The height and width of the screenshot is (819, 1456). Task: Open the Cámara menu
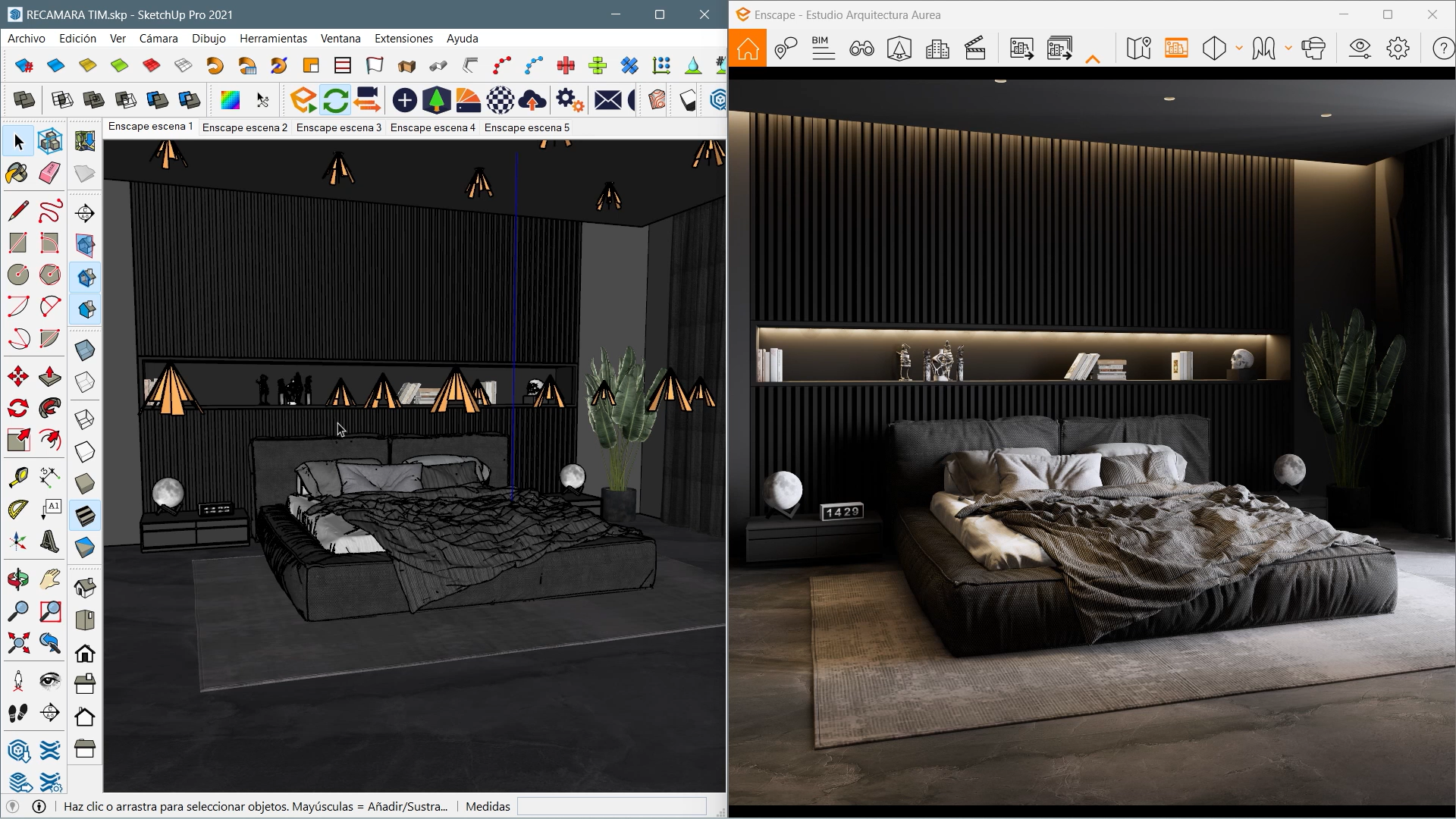[158, 39]
